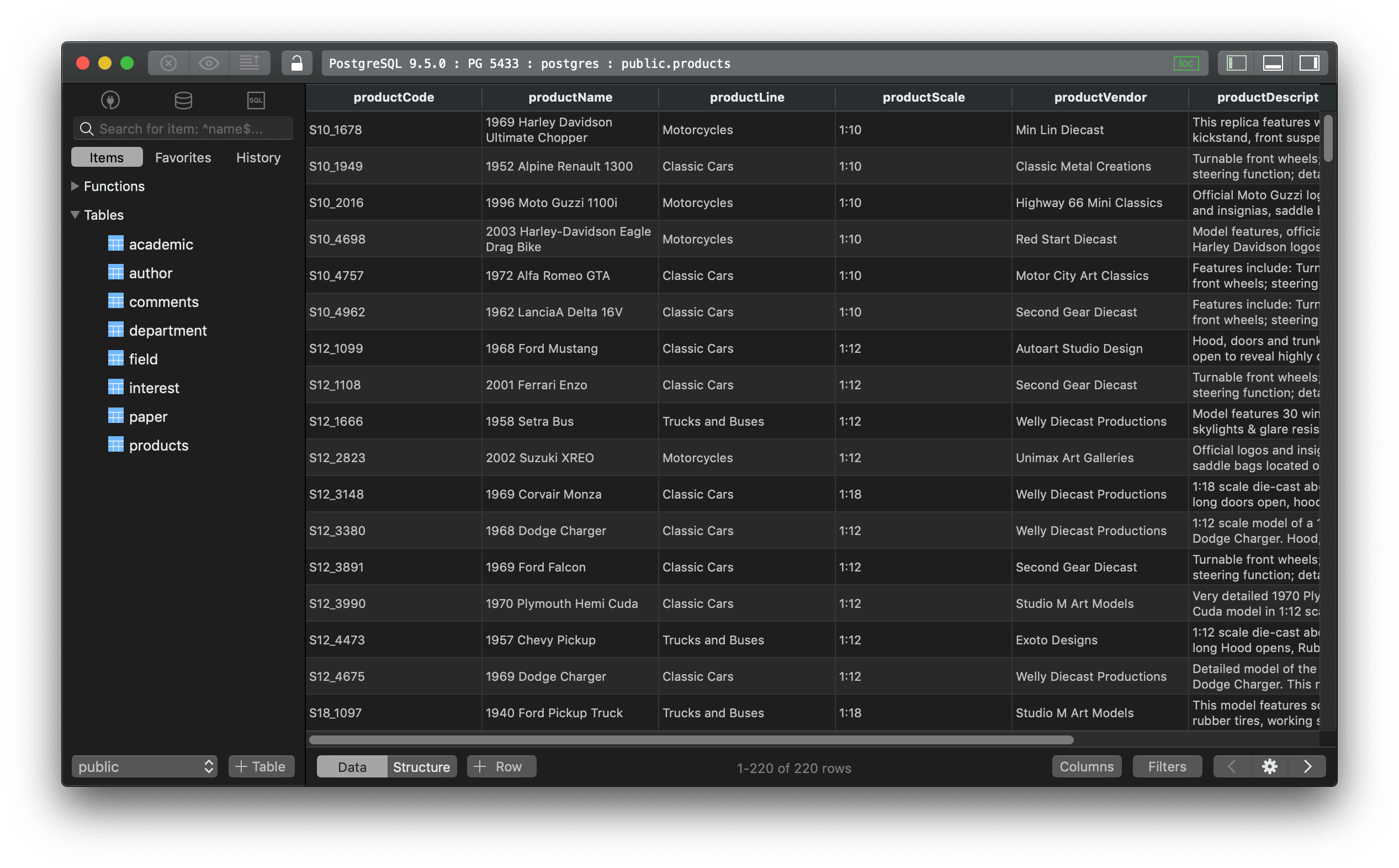Sort by the productName column header

click(x=570, y=97)
